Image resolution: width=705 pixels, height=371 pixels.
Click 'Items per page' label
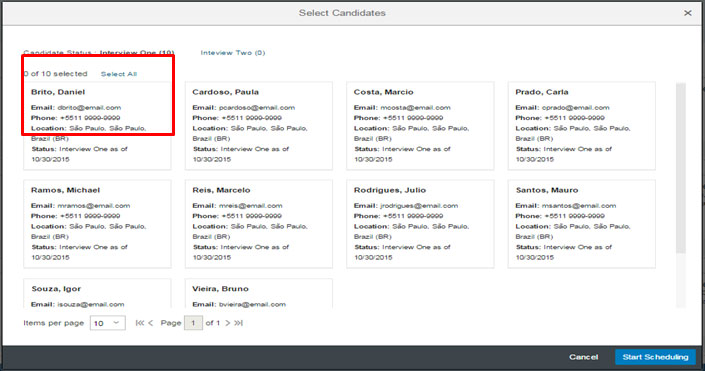pyautogui.click(x=54, y=323)
